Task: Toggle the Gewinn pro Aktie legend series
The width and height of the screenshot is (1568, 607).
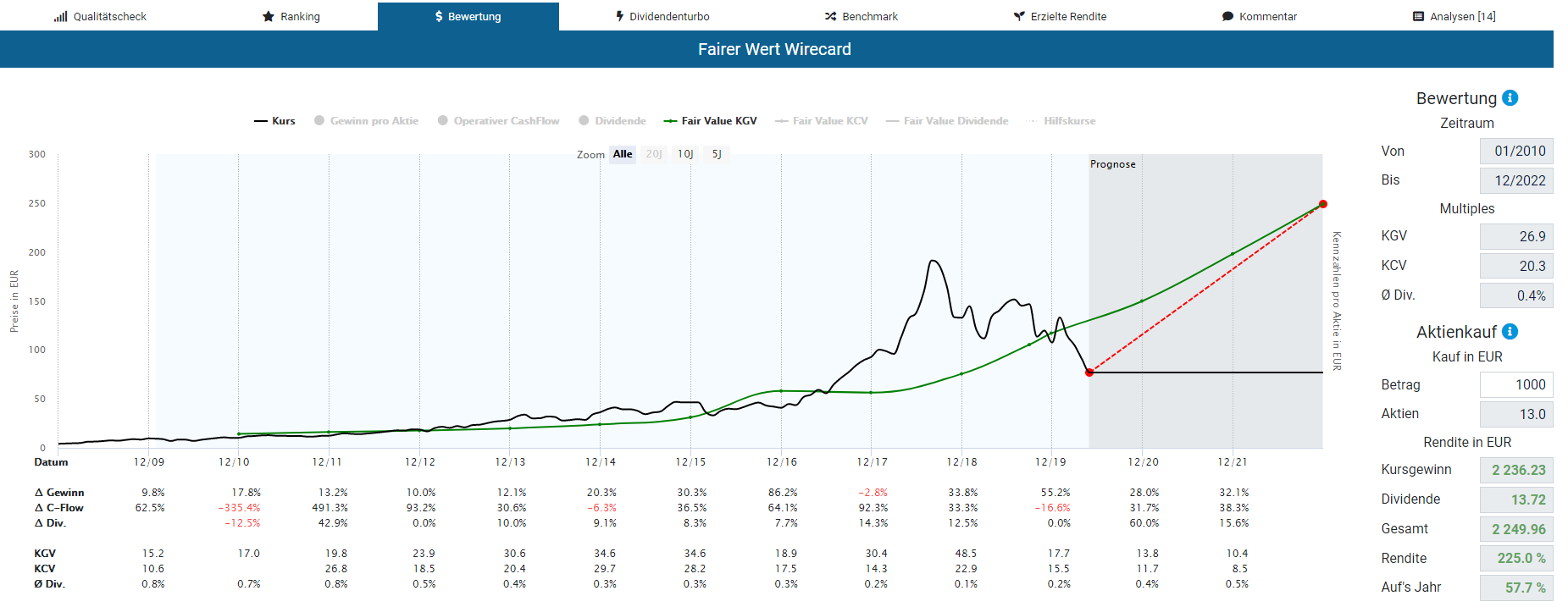Action: click(366, 121)
